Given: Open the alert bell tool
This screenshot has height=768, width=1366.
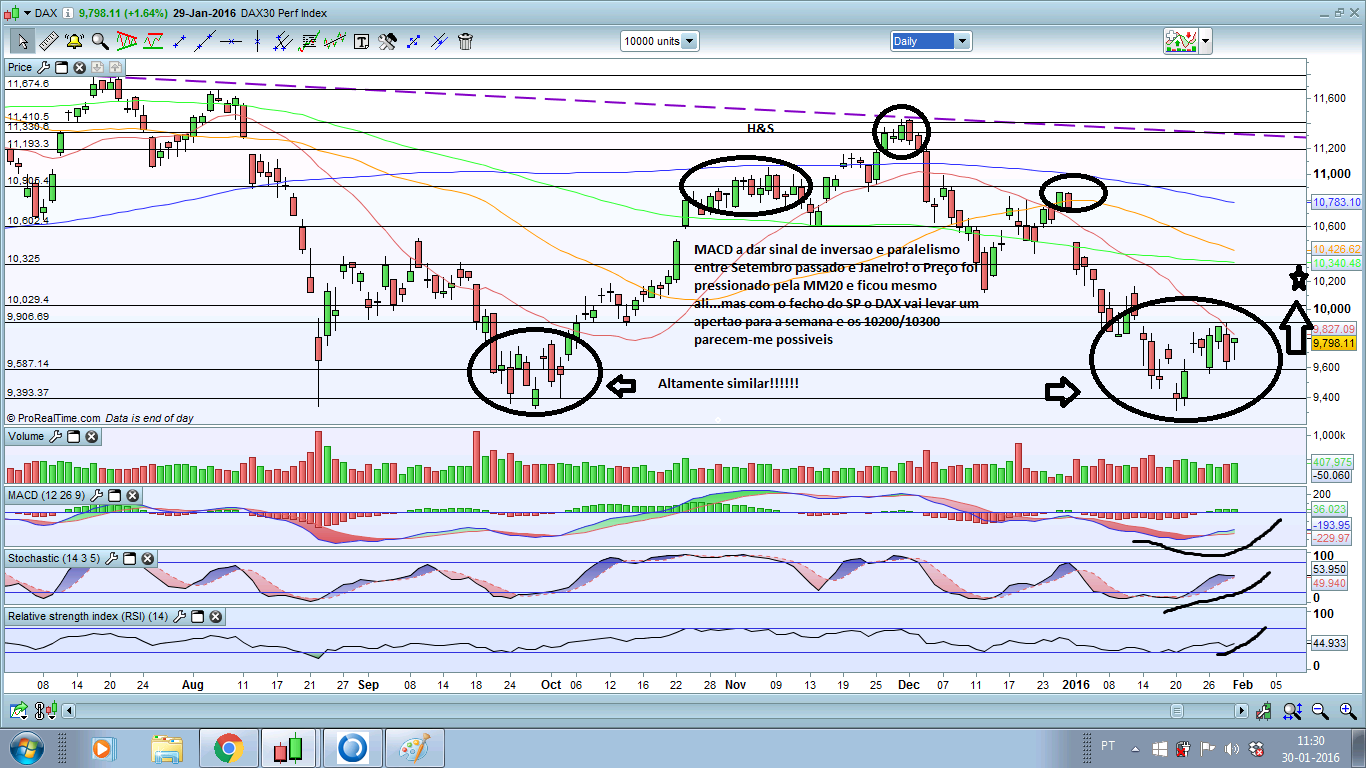Looking at the screenshot, I should 74,41.
